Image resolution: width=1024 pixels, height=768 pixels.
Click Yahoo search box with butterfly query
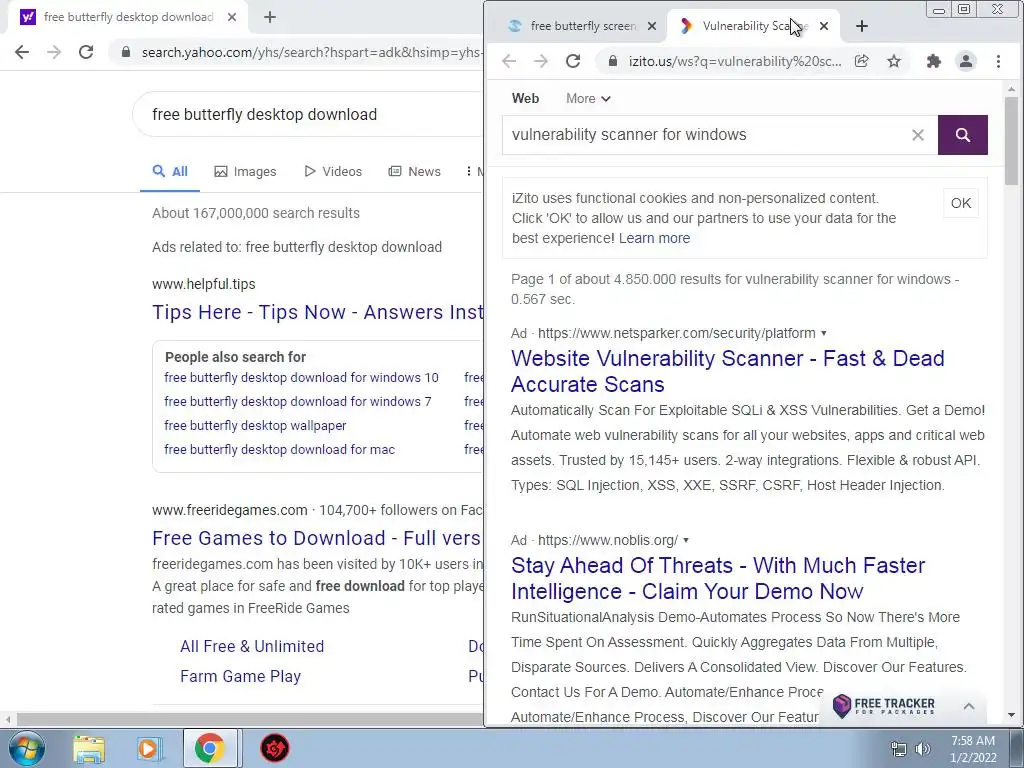308,115
